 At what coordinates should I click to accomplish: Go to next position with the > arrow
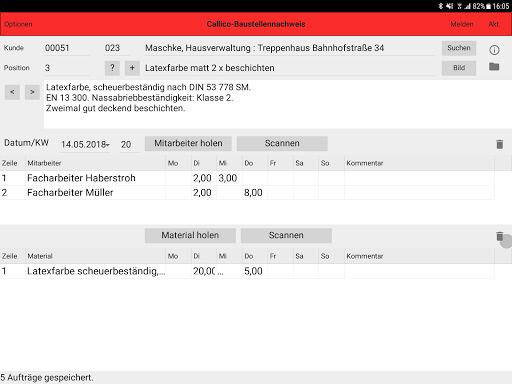click(x=32, y=92)
